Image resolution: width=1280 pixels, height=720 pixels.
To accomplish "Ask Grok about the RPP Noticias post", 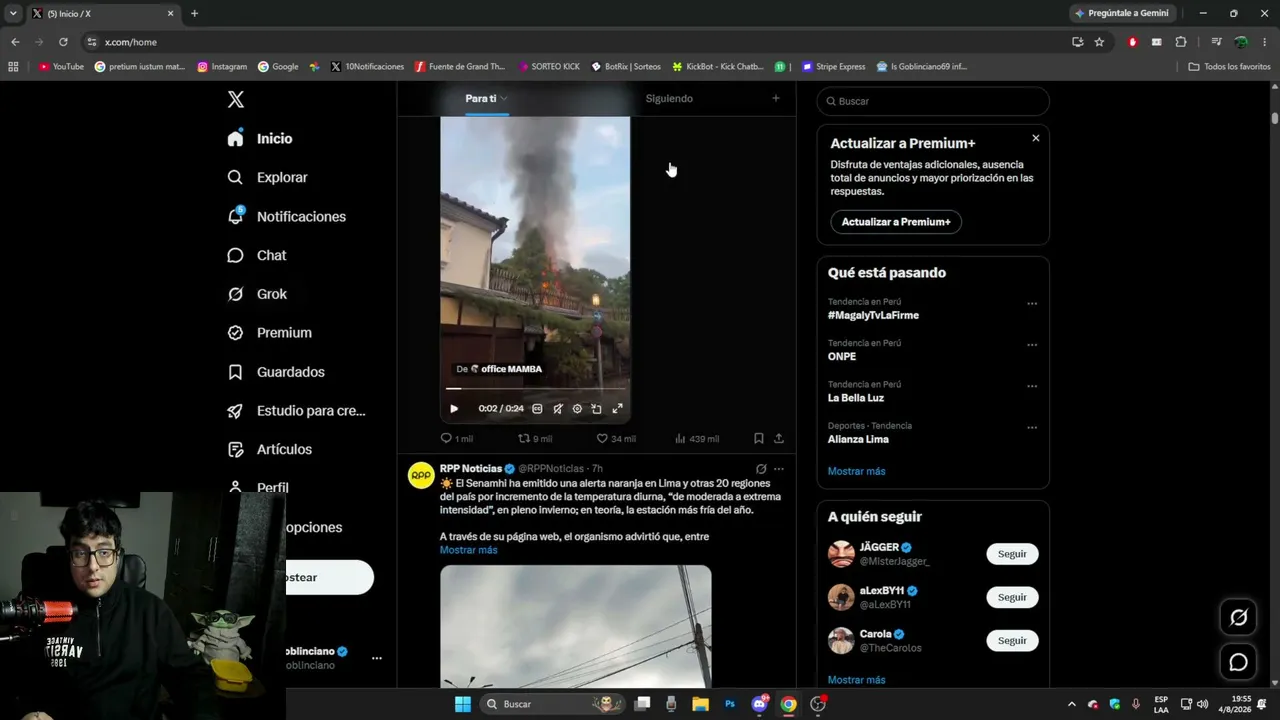I will (x=761, y=469).
